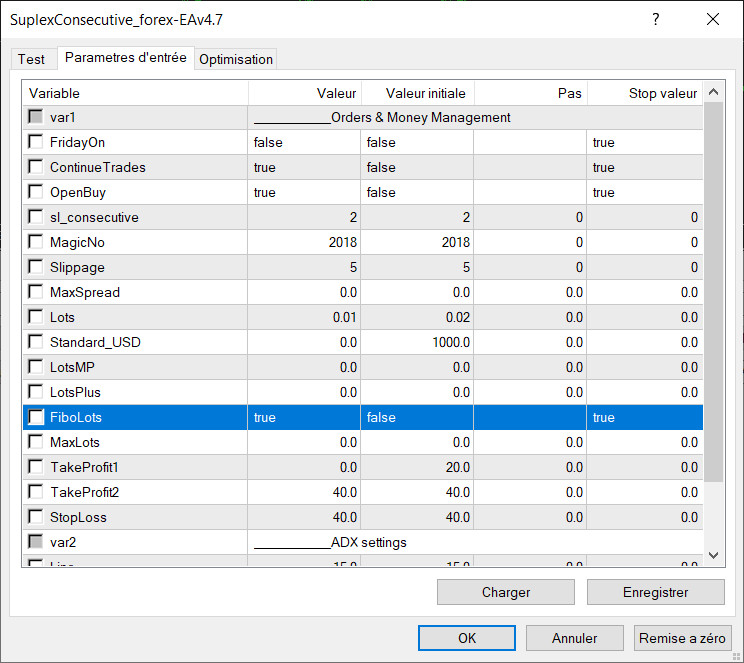Image resolution: width=744 pixels, height=663 pixels.
Task: Select the Parametres d'entrée tab
Action: pyautogui.click(x=125, y=58)
